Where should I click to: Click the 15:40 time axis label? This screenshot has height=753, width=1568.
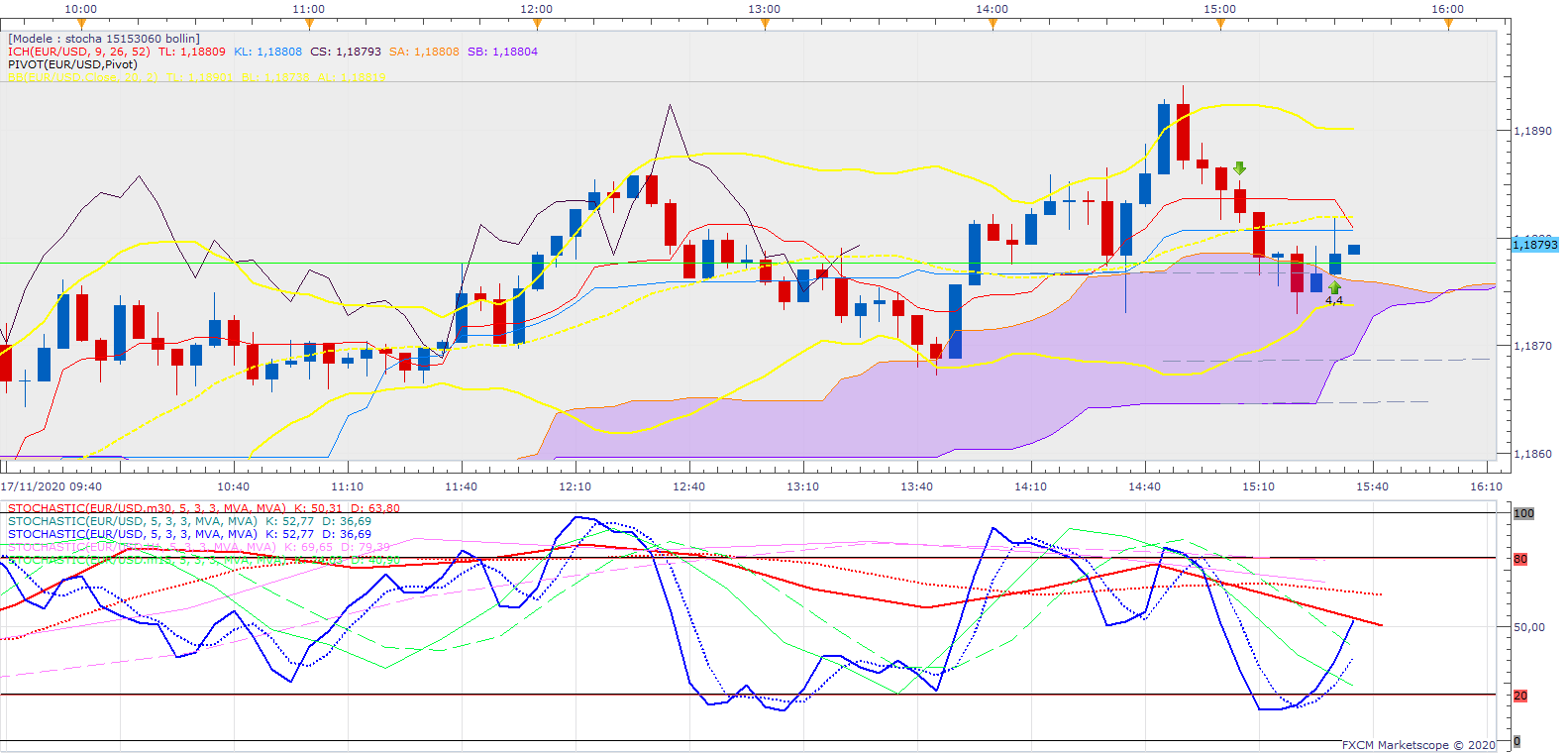pyautogui.click(x=1373, y=486)
